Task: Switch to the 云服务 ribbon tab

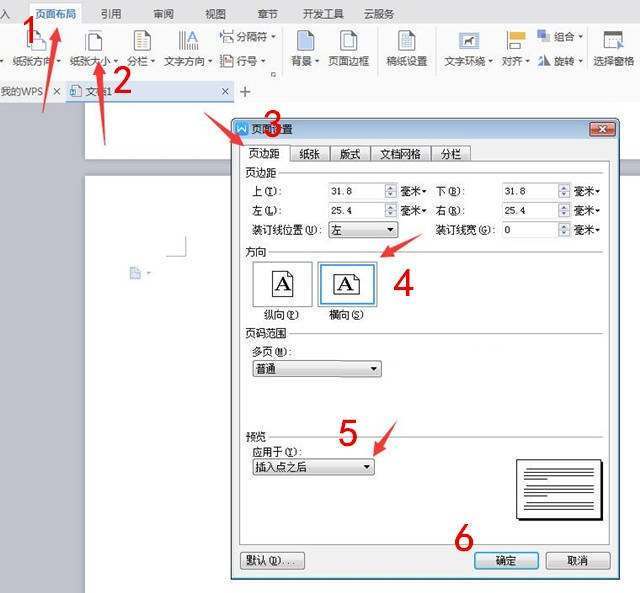Action: click(378, 14)
